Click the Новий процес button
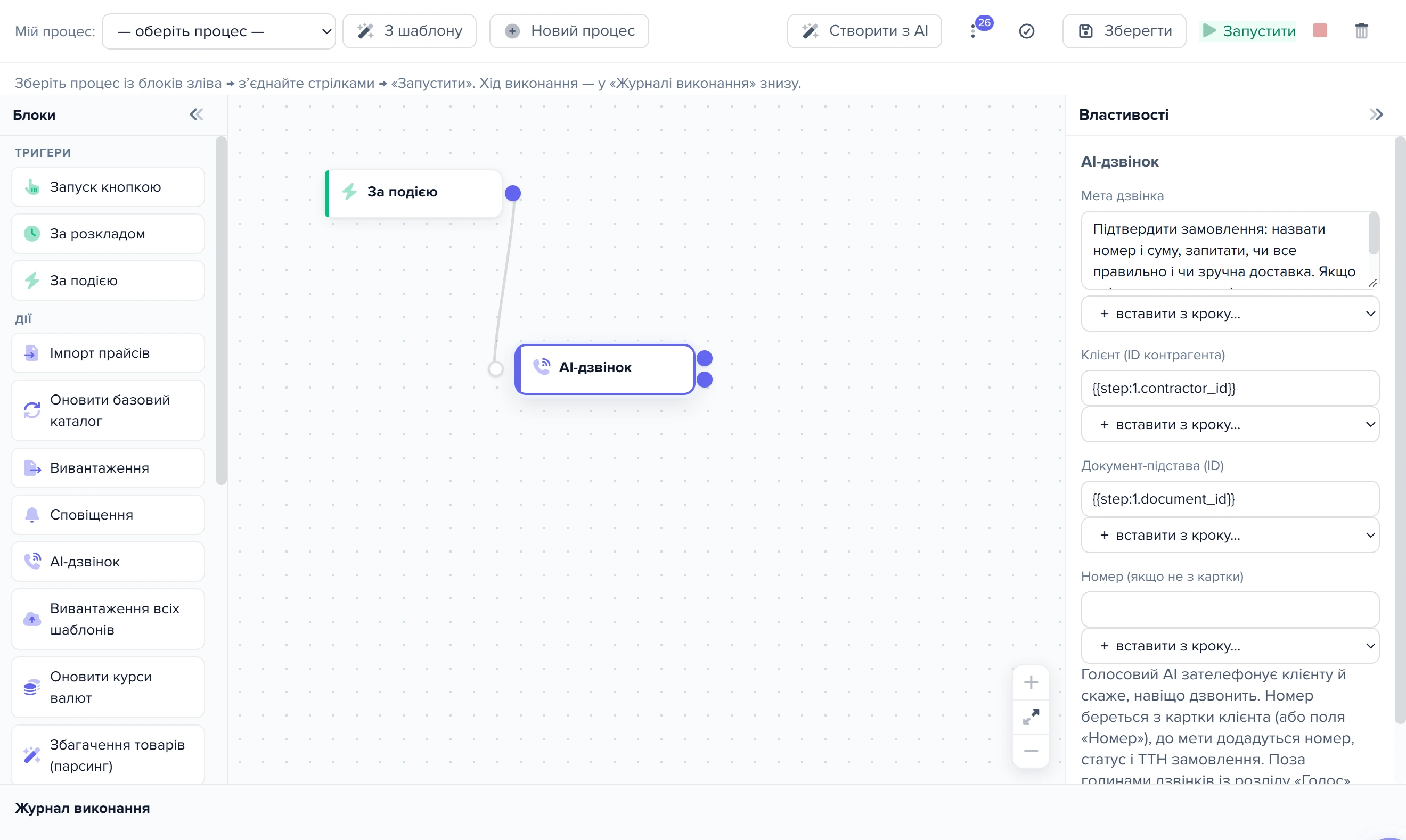Viewport: 1406px width, 840px height. pos(569,31)
